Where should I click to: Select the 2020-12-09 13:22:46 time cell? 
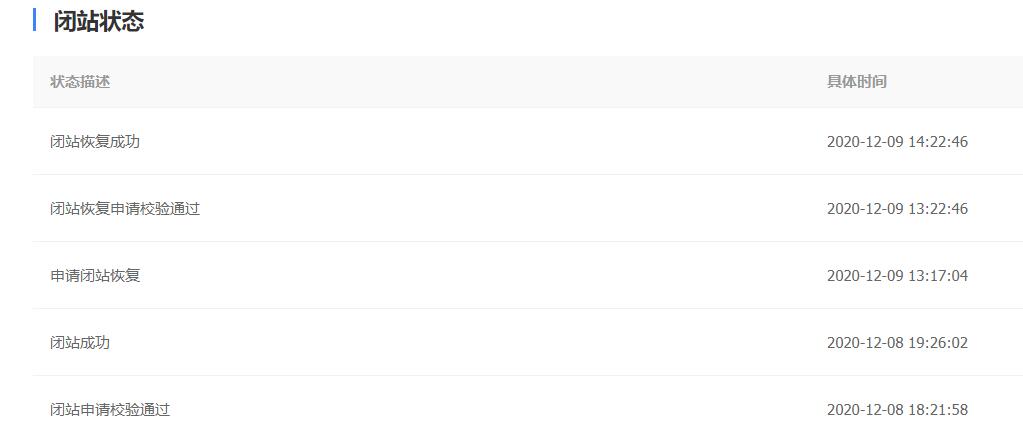897,209
